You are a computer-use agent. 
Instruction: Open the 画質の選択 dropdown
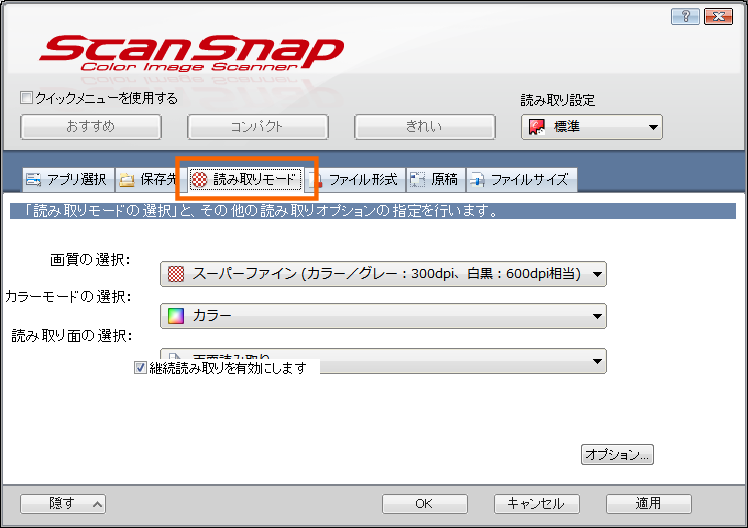[597, 273]
